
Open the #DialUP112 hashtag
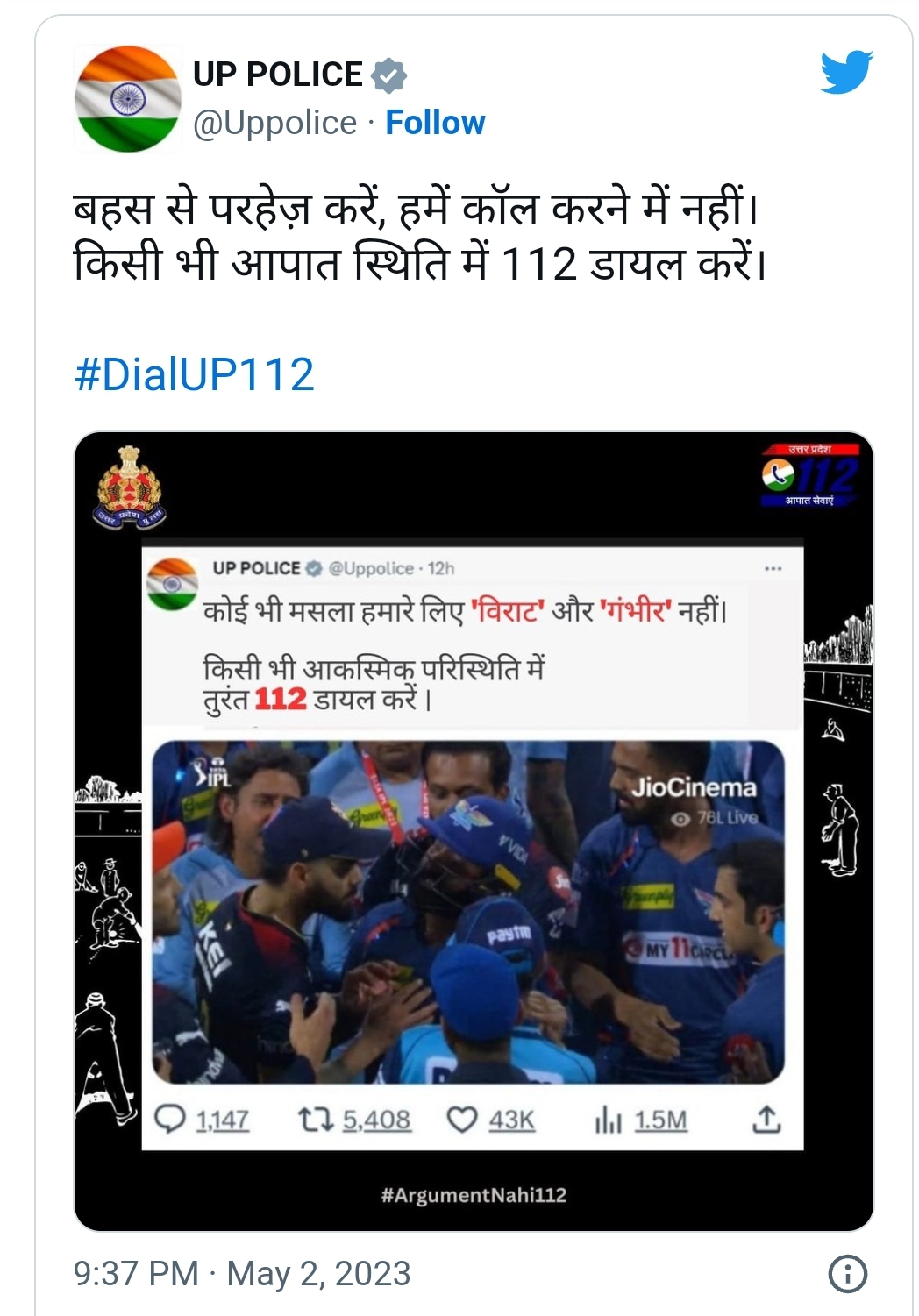tap(195, 374)
